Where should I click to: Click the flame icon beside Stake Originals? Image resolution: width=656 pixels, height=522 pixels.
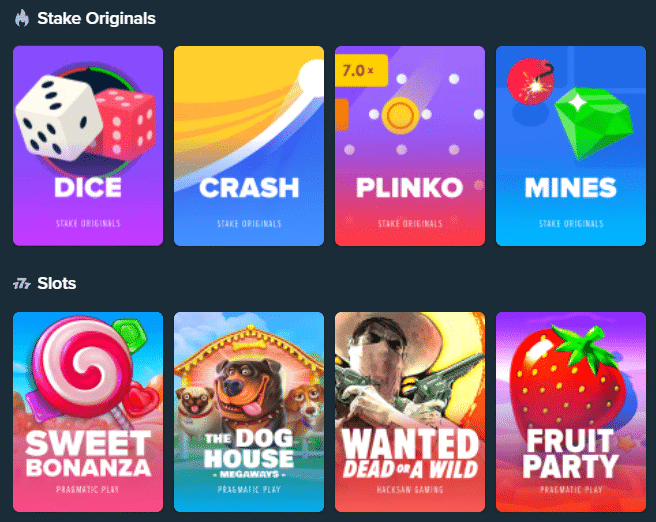pyautogui.click(x=22, y=18)
